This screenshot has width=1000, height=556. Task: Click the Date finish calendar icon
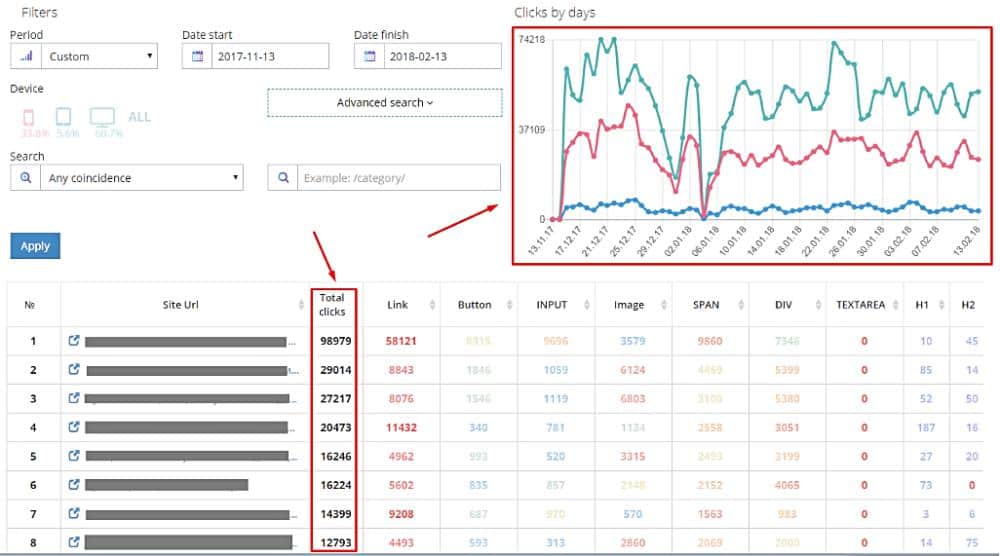click(369, 56)
